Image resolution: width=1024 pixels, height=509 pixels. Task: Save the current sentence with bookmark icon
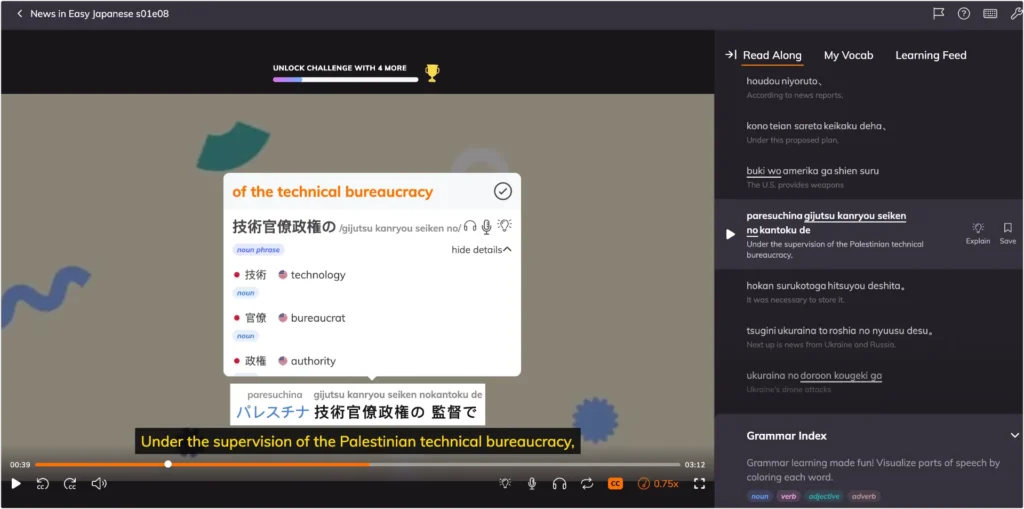pos(1008,233)
